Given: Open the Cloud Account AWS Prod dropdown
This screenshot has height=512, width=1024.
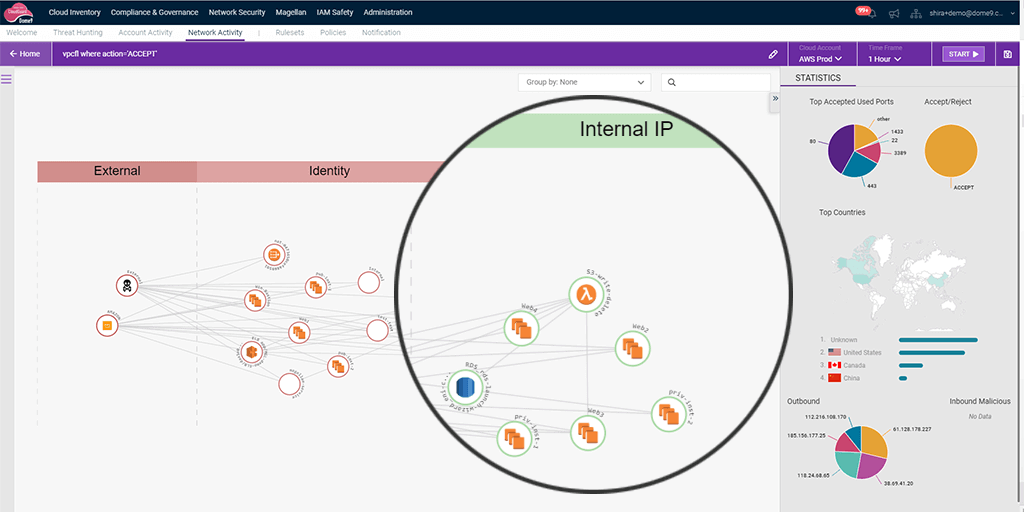Looking at the screenshot, I should click(x=820, y=54).
